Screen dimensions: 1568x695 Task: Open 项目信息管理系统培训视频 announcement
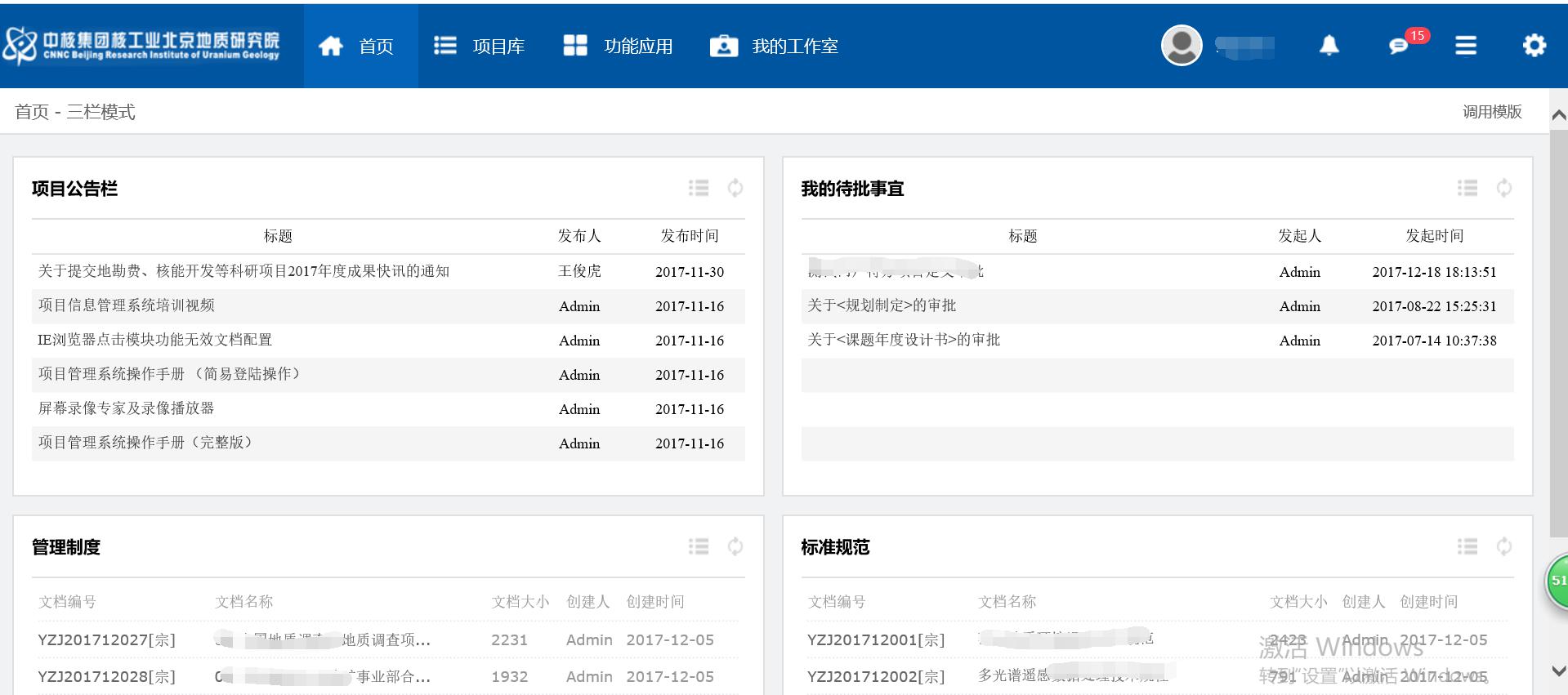127,305
